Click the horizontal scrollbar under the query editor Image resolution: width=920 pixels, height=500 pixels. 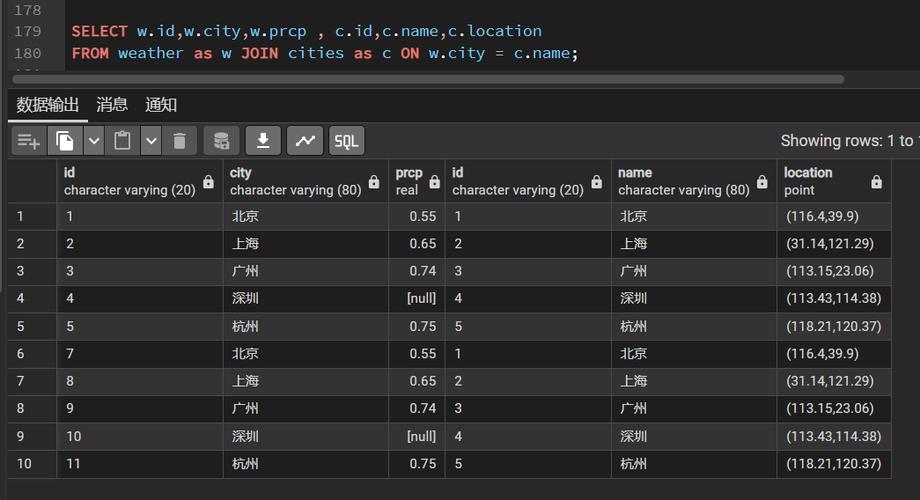tap(428, 79)
